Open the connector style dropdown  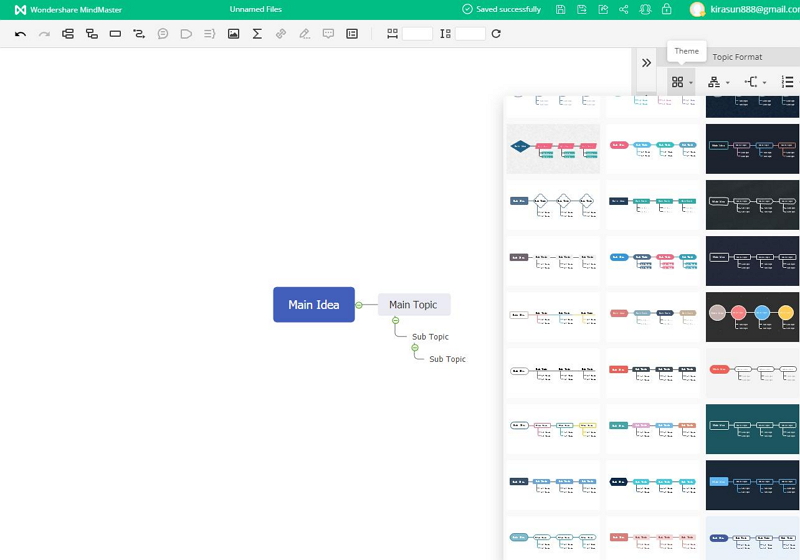(x=755, y=82)
